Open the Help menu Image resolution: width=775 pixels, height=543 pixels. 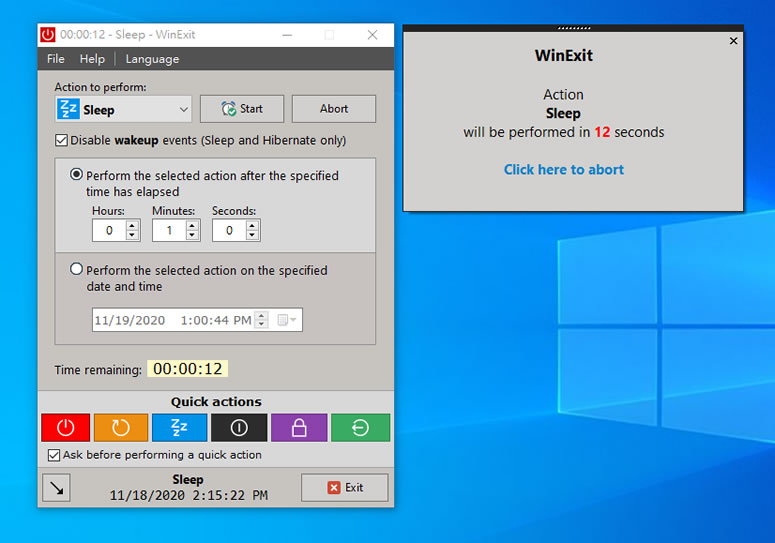[x=92, y=59]
